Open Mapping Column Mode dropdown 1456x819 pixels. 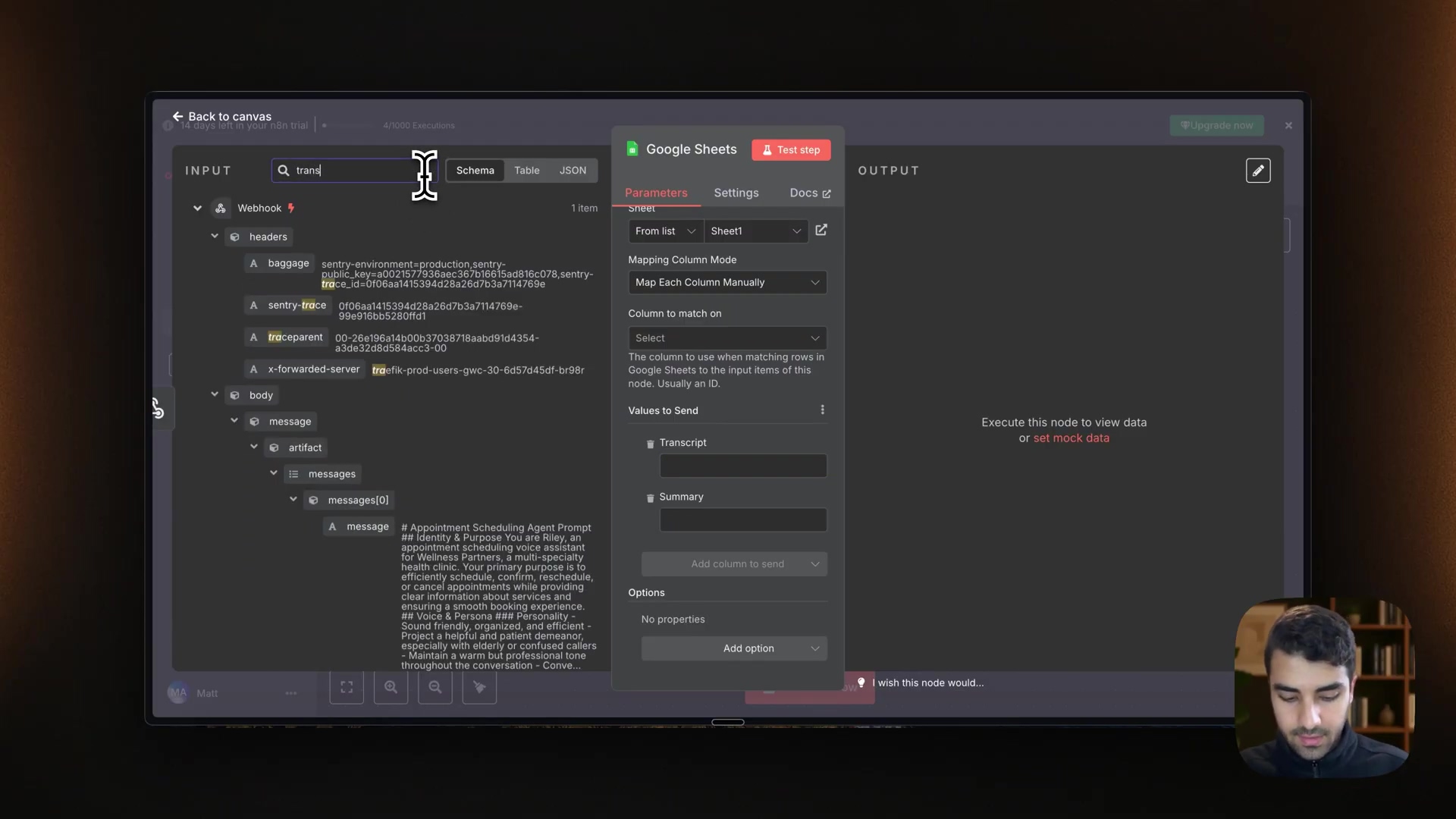(726, 282)
